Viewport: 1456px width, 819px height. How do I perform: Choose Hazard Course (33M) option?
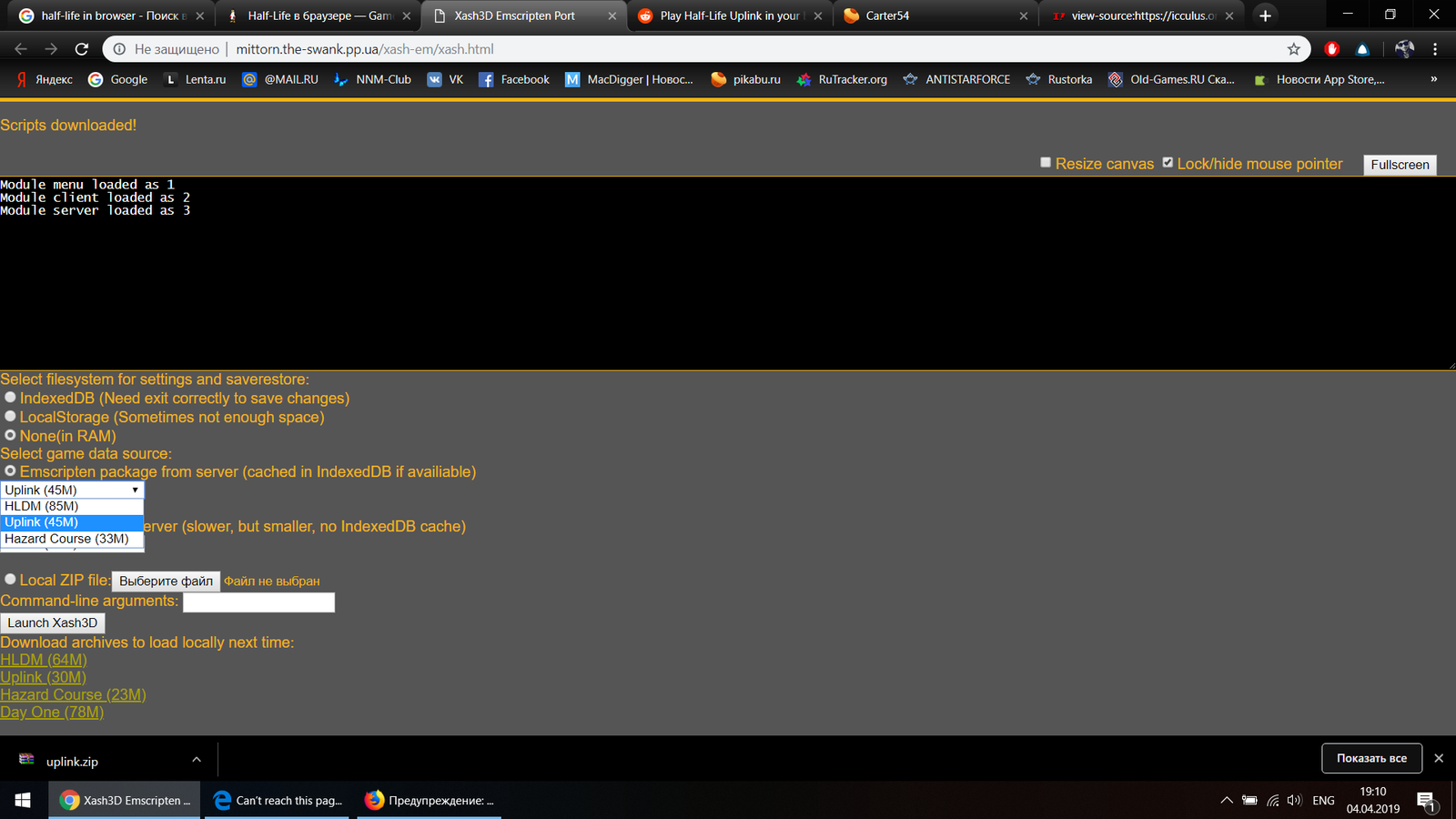72,539
